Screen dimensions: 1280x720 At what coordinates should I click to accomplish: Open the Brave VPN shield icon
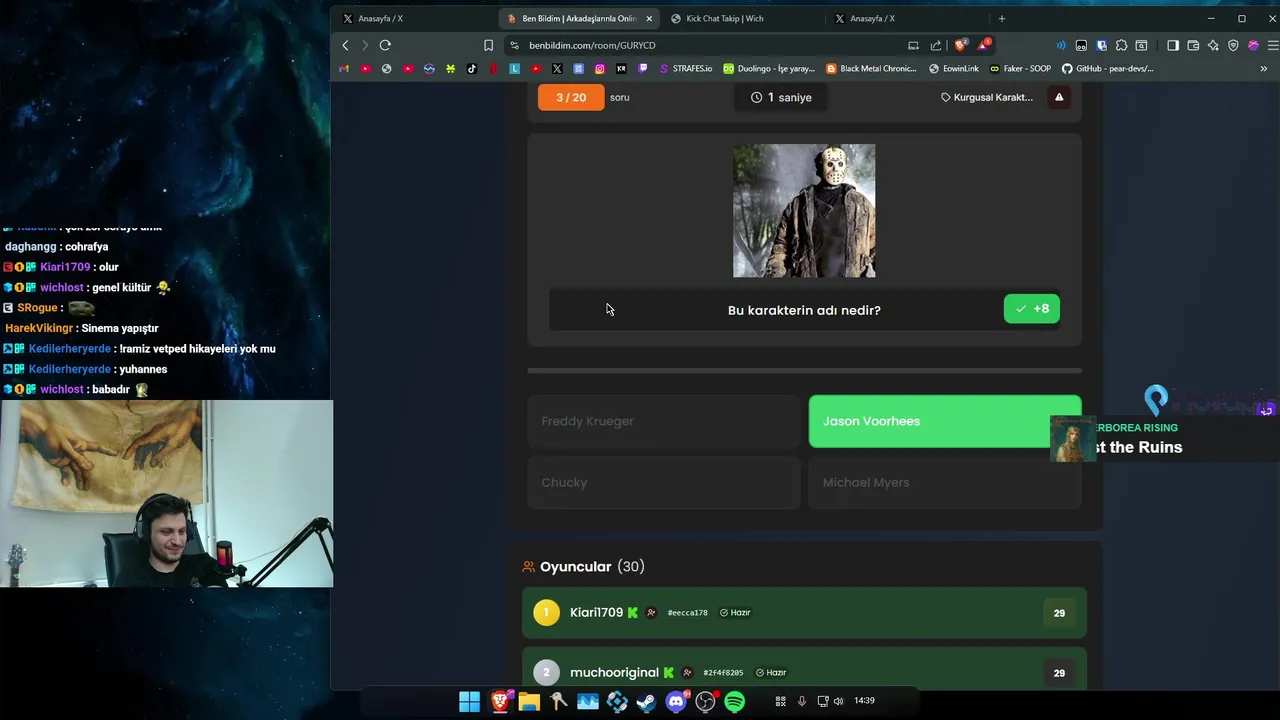point(1233,45)
